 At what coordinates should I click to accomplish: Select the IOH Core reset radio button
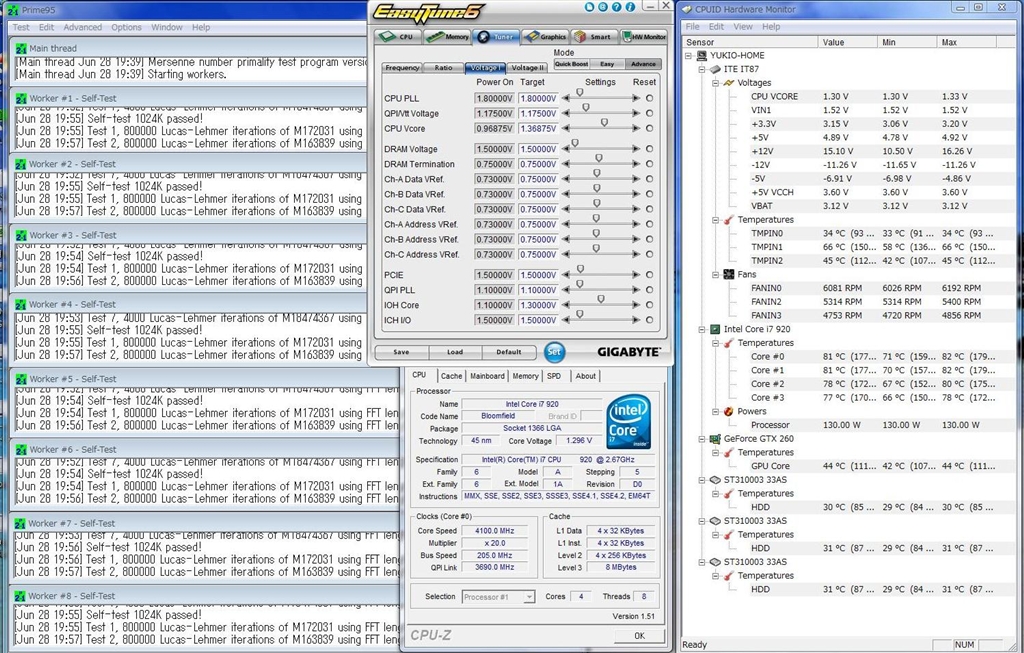point(649,305)
